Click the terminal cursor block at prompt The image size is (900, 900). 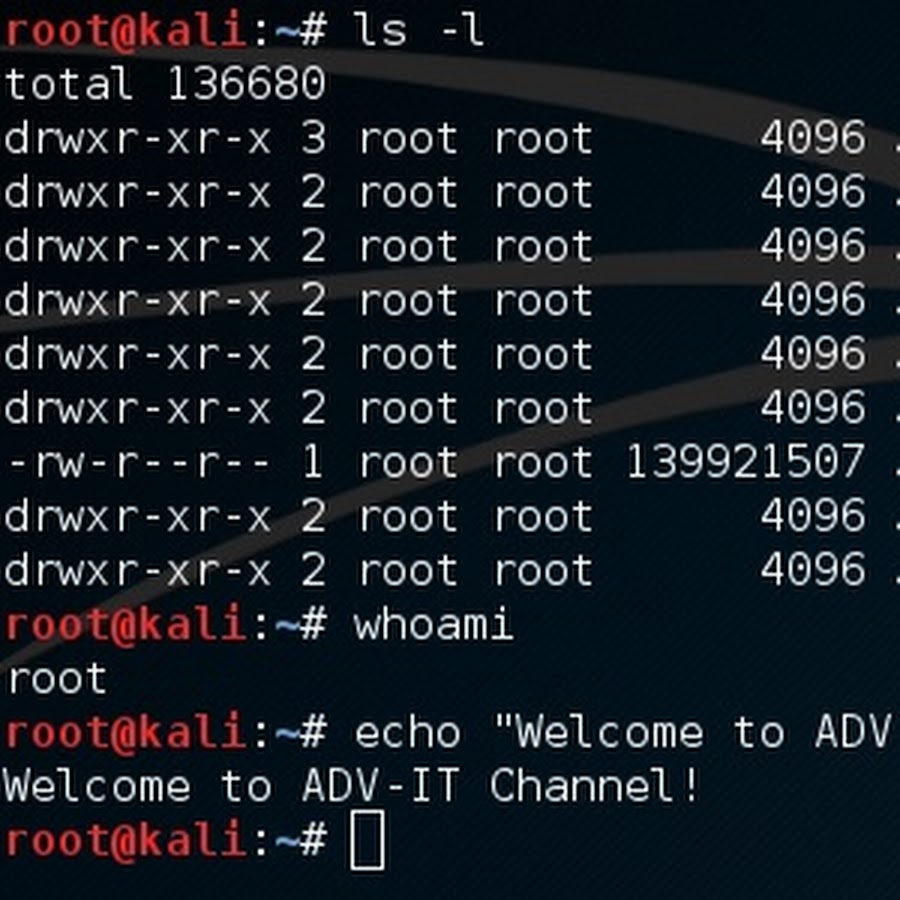367,839
